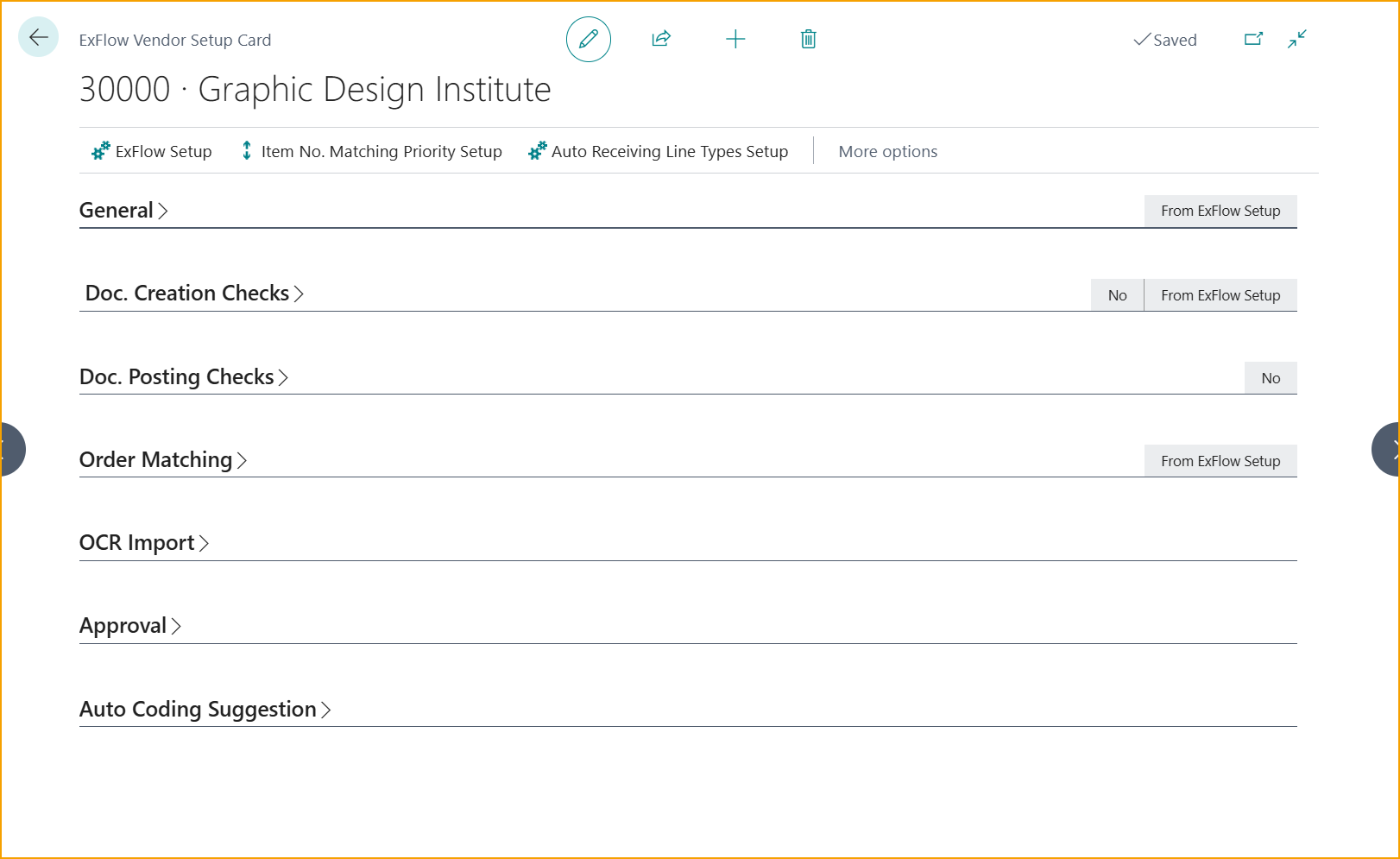Toggle the No badge on Doc. Posting Checks
Viewport: 1400px width, 859px height.
click(1270, 377)
